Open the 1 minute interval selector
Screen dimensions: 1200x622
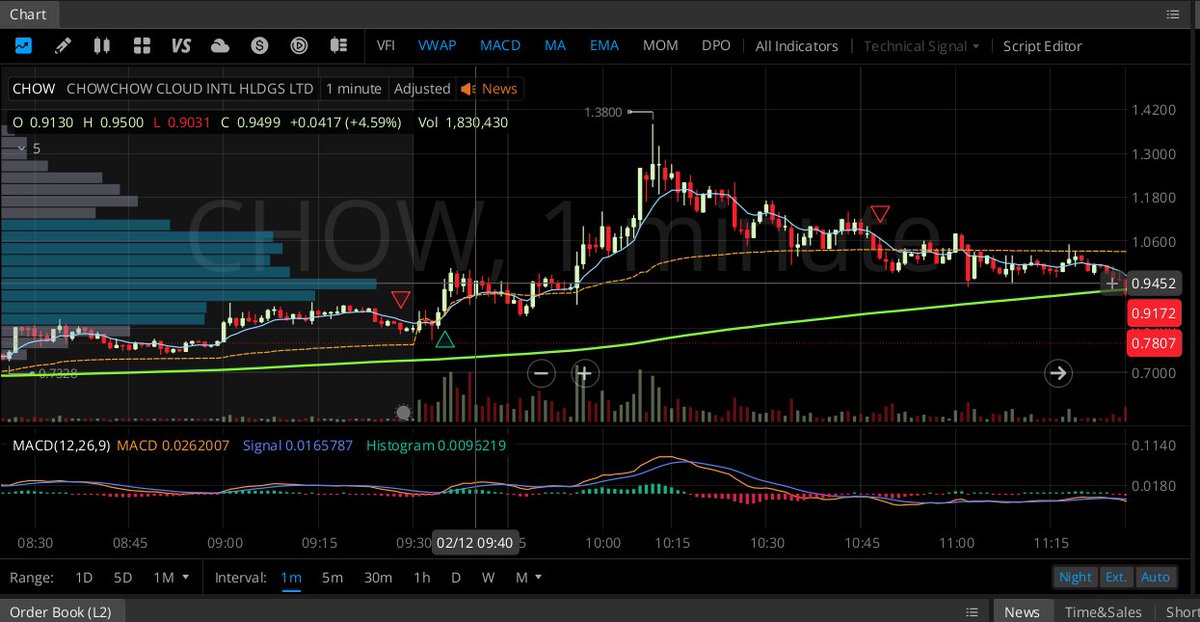[354, 88]
